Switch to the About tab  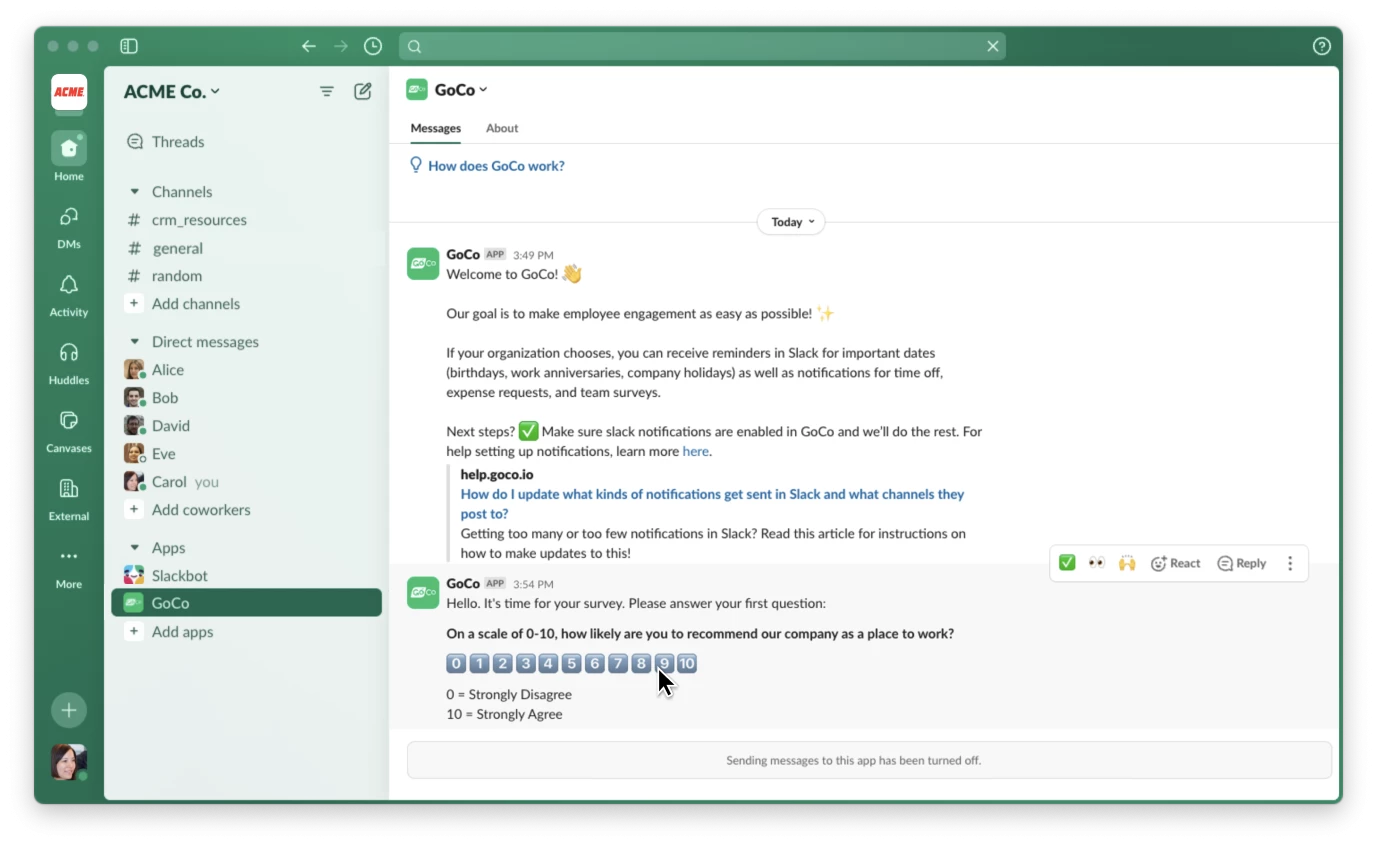pos(502,128)
